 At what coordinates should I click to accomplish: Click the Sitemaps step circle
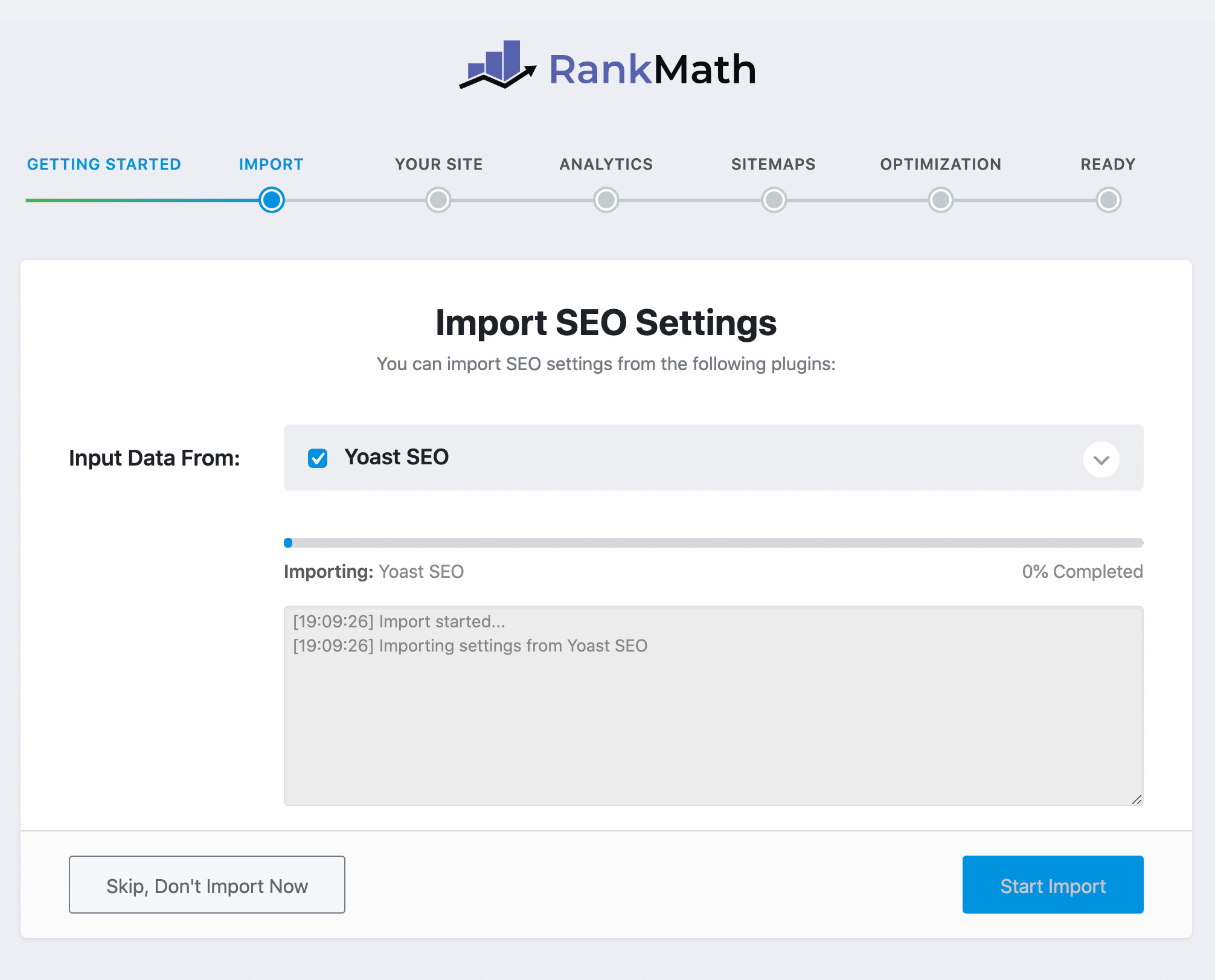click(774, 200)
